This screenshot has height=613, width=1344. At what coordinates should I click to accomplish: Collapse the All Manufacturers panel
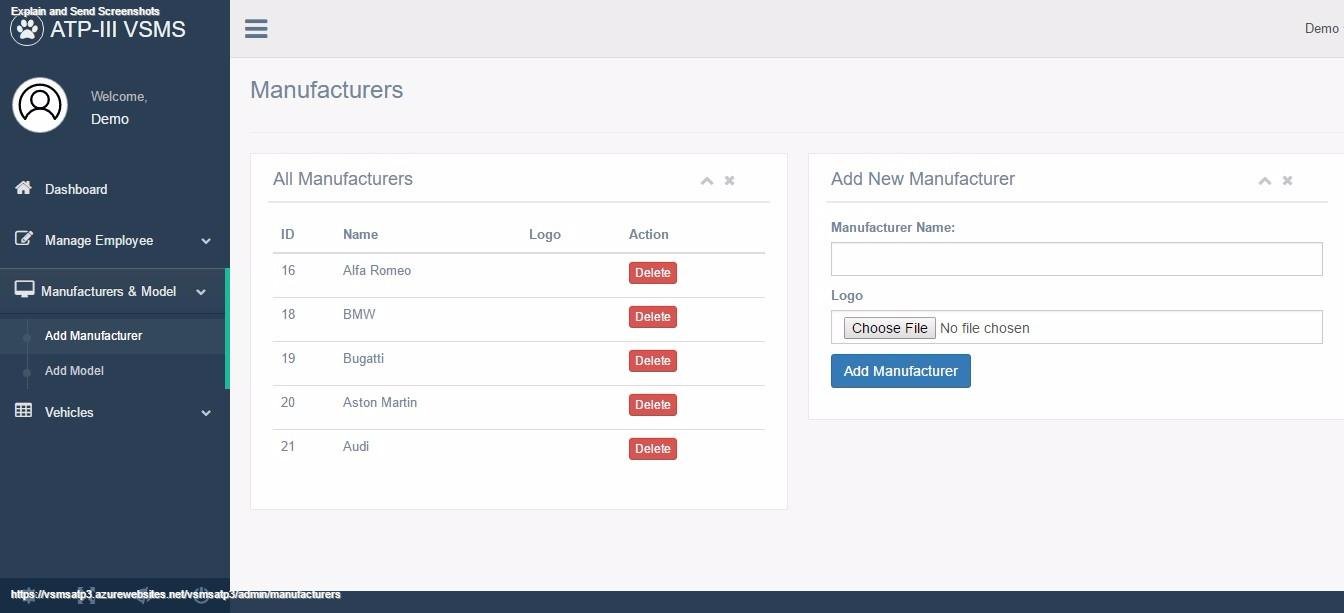[707, 180]
